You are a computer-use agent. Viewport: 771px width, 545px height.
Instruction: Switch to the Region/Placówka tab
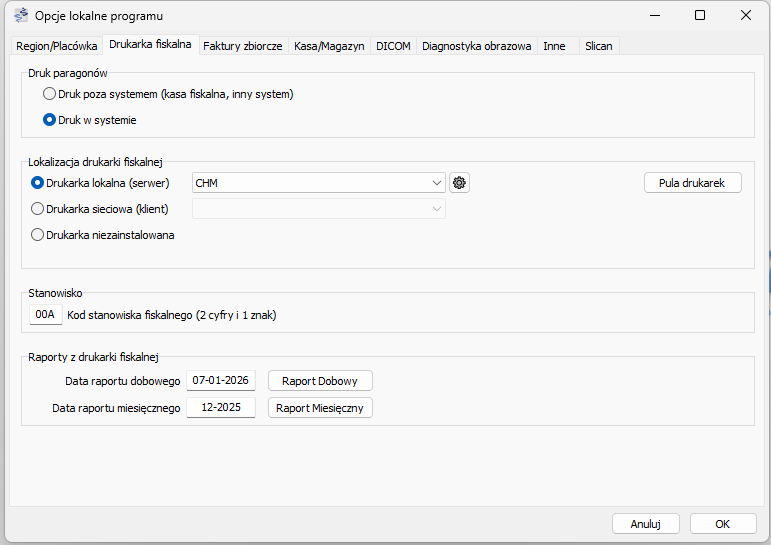click(x=57, y=46)
